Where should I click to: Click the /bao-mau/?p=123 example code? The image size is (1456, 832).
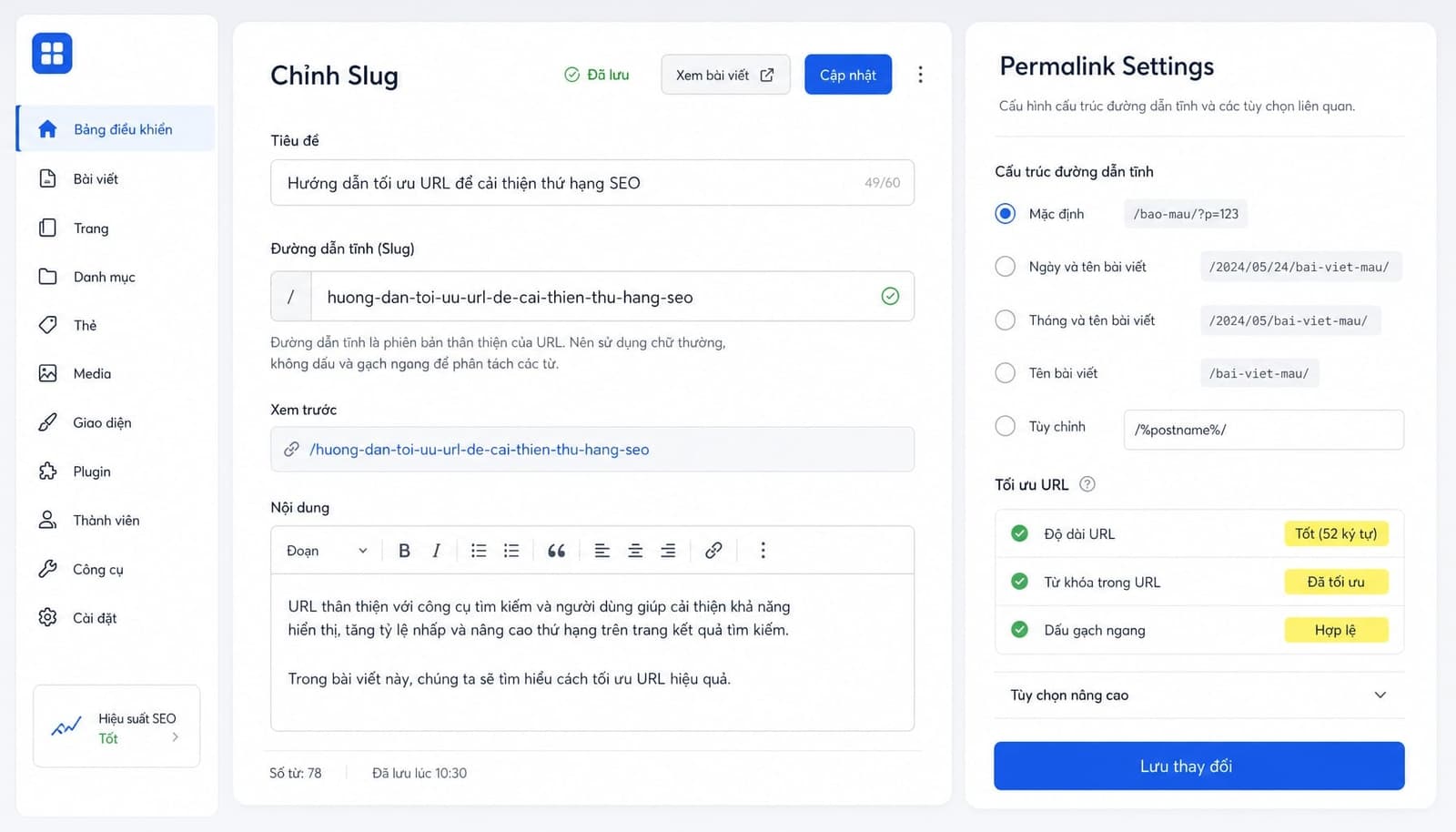[x=1186, y=214]
